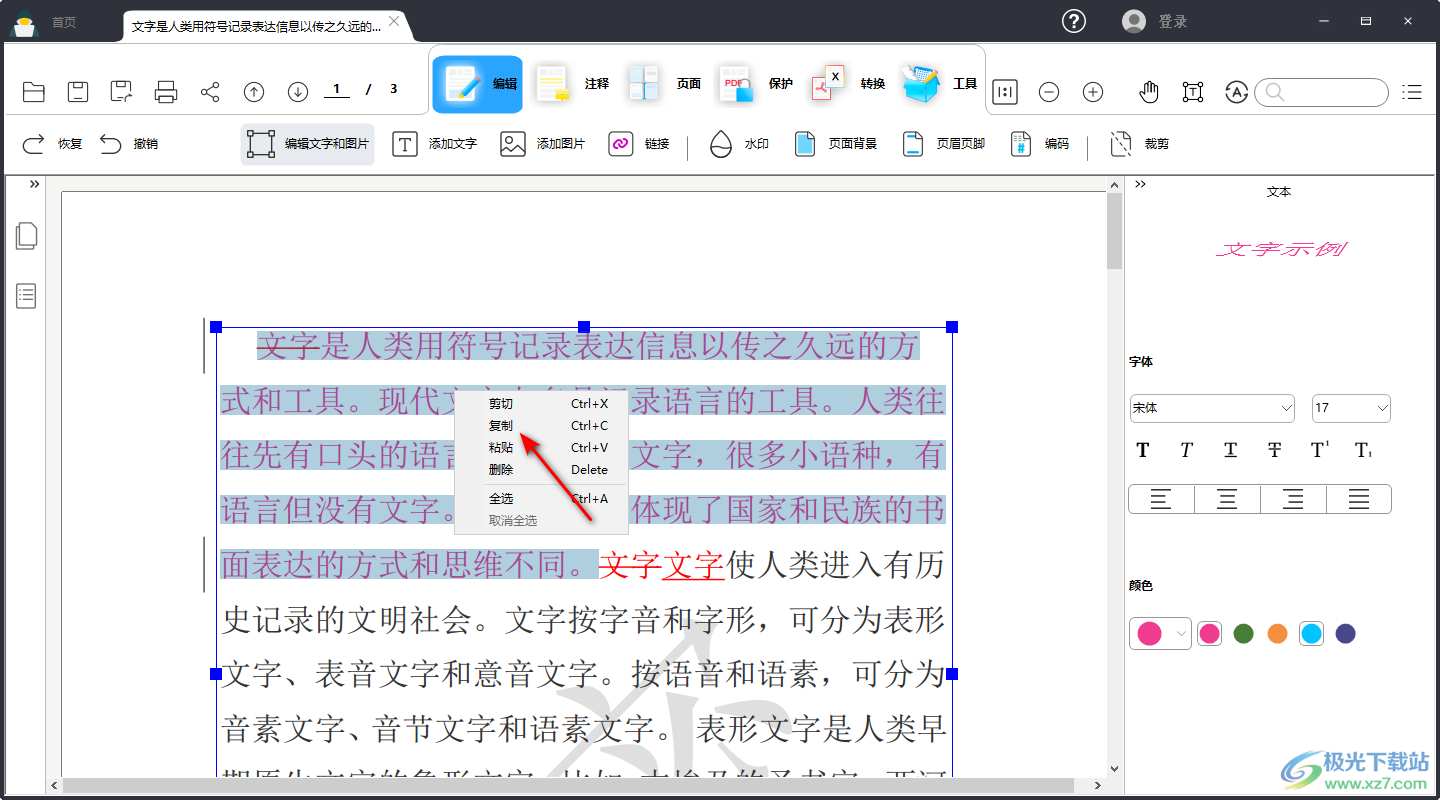Click the watermark (水印) tool

coord(738,144)
